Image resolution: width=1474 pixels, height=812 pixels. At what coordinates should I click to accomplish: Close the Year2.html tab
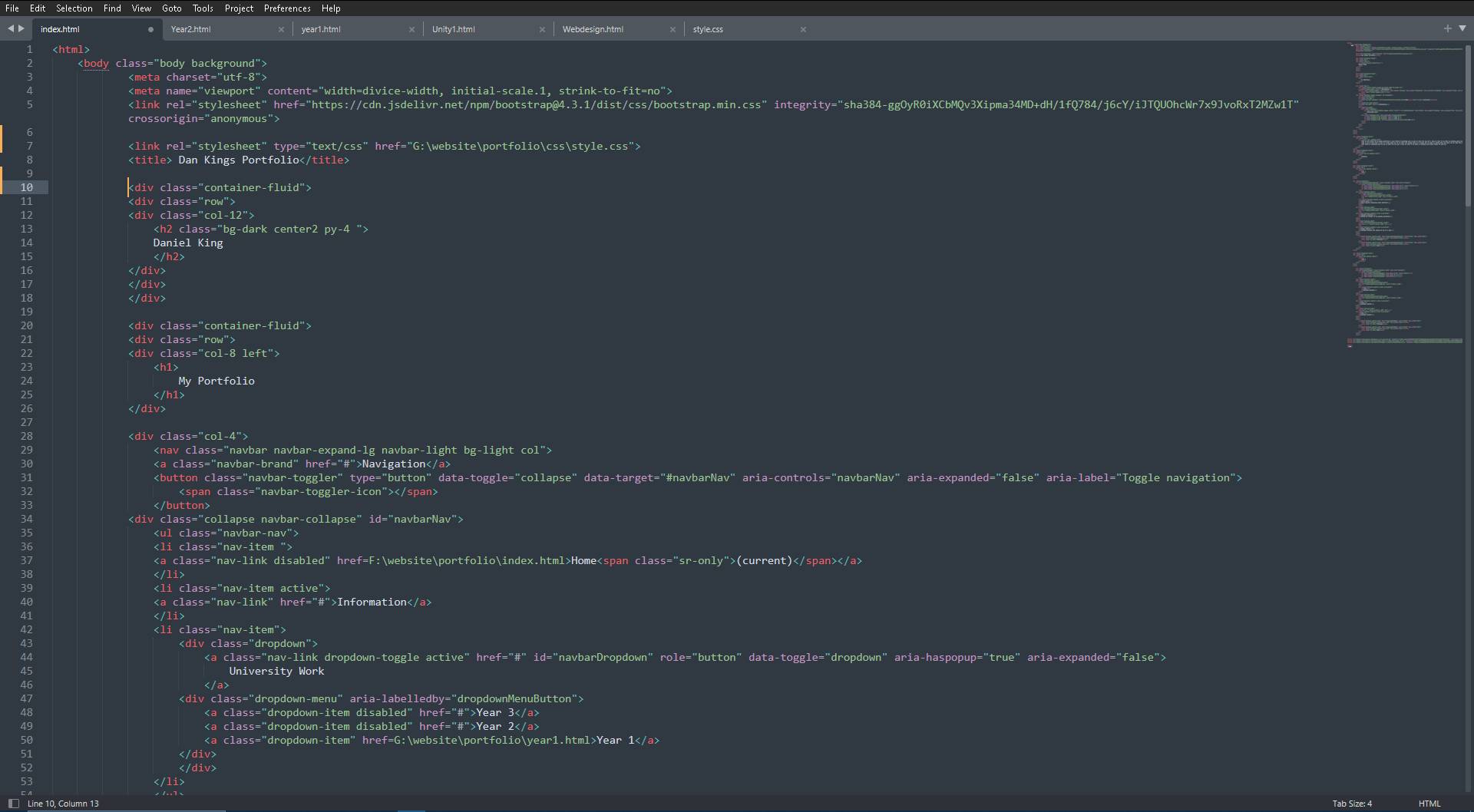[x=281, y=29]
